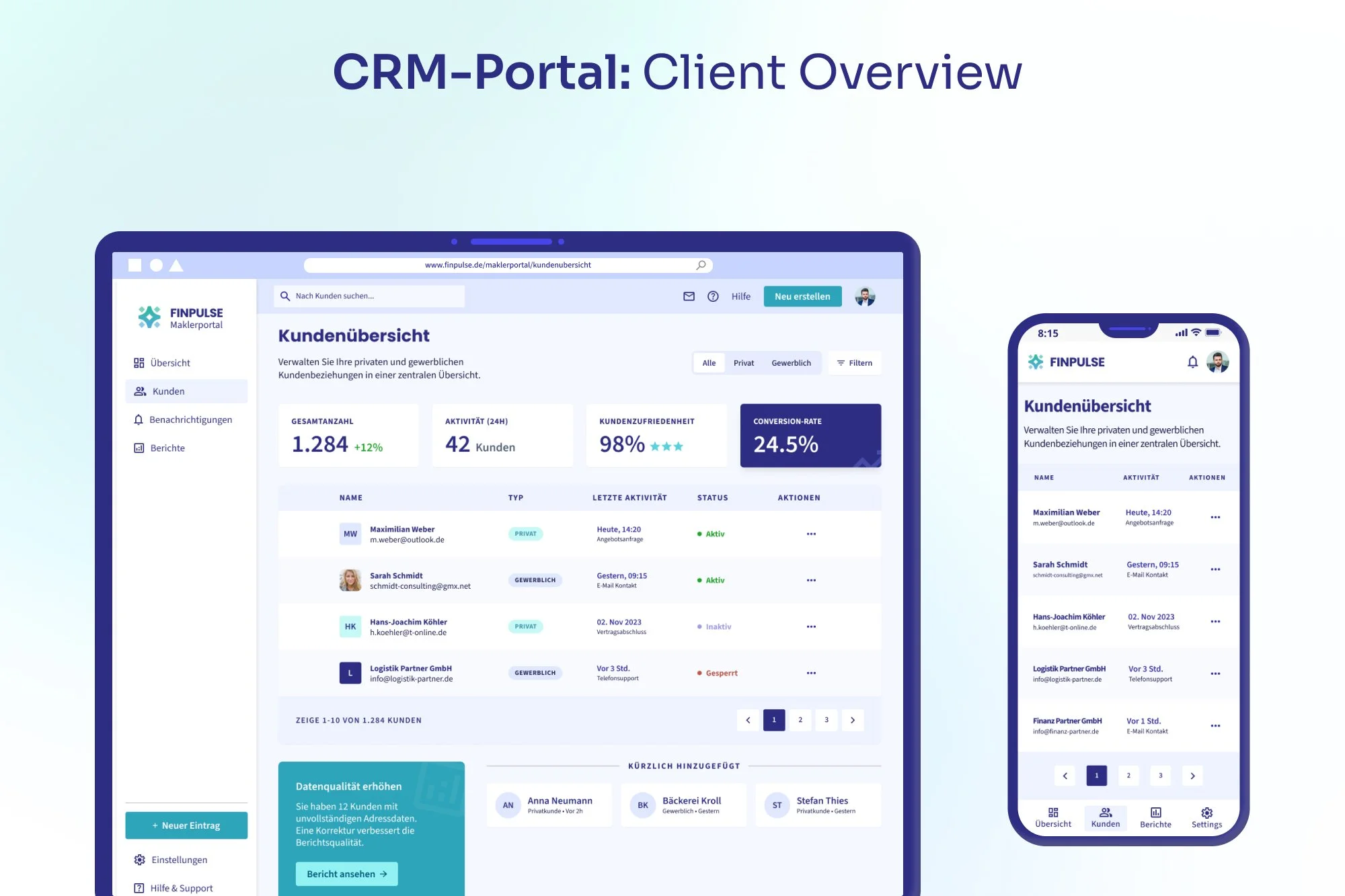
Task: Open Settings from the phone bottom navigation
Action: (x=1206, y=817)
